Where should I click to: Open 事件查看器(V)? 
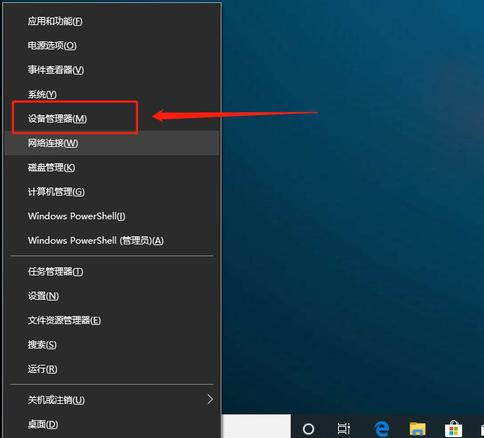pyautogui.click(x=112, y=70)
